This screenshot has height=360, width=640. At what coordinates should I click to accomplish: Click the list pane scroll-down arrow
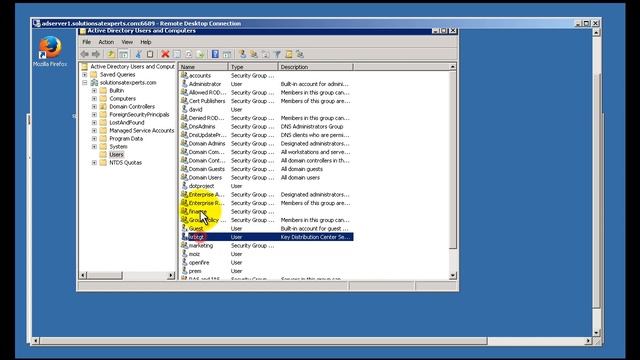click(x=452, y=276)
